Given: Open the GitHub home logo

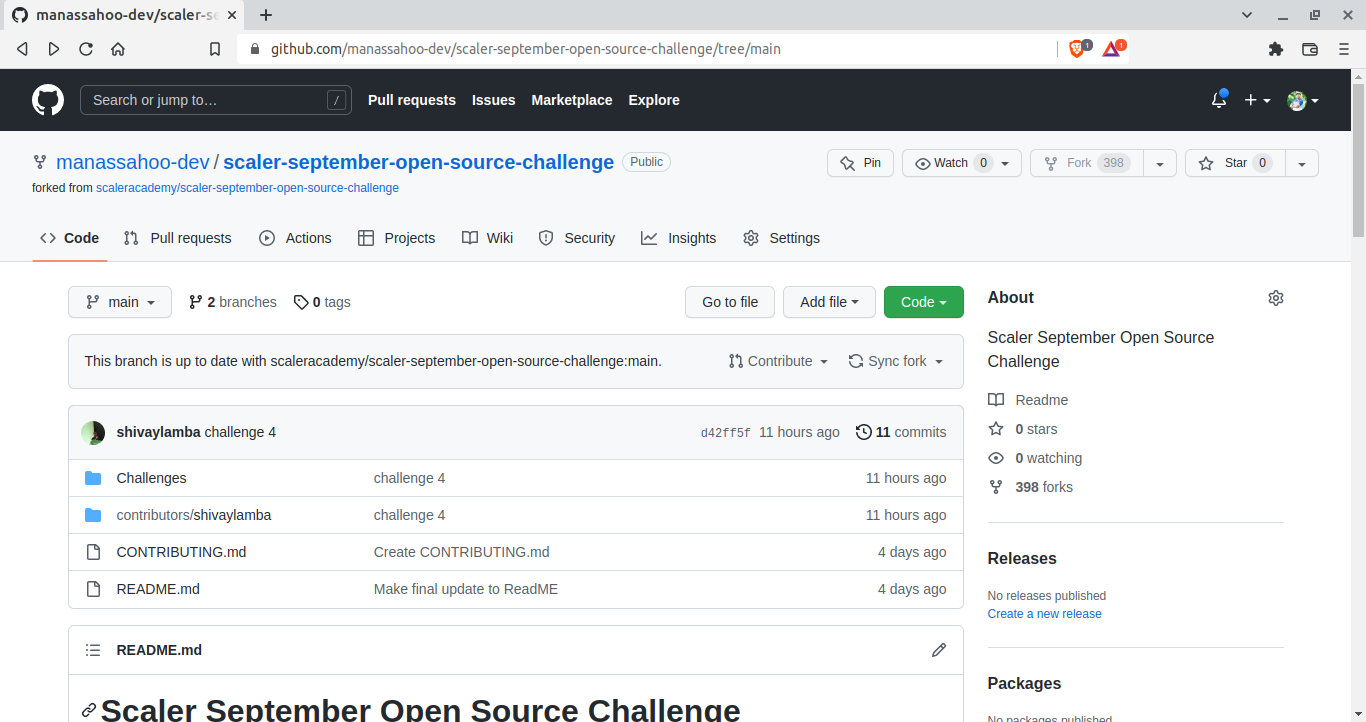Looking at the screenshot, I should [47, 99].
